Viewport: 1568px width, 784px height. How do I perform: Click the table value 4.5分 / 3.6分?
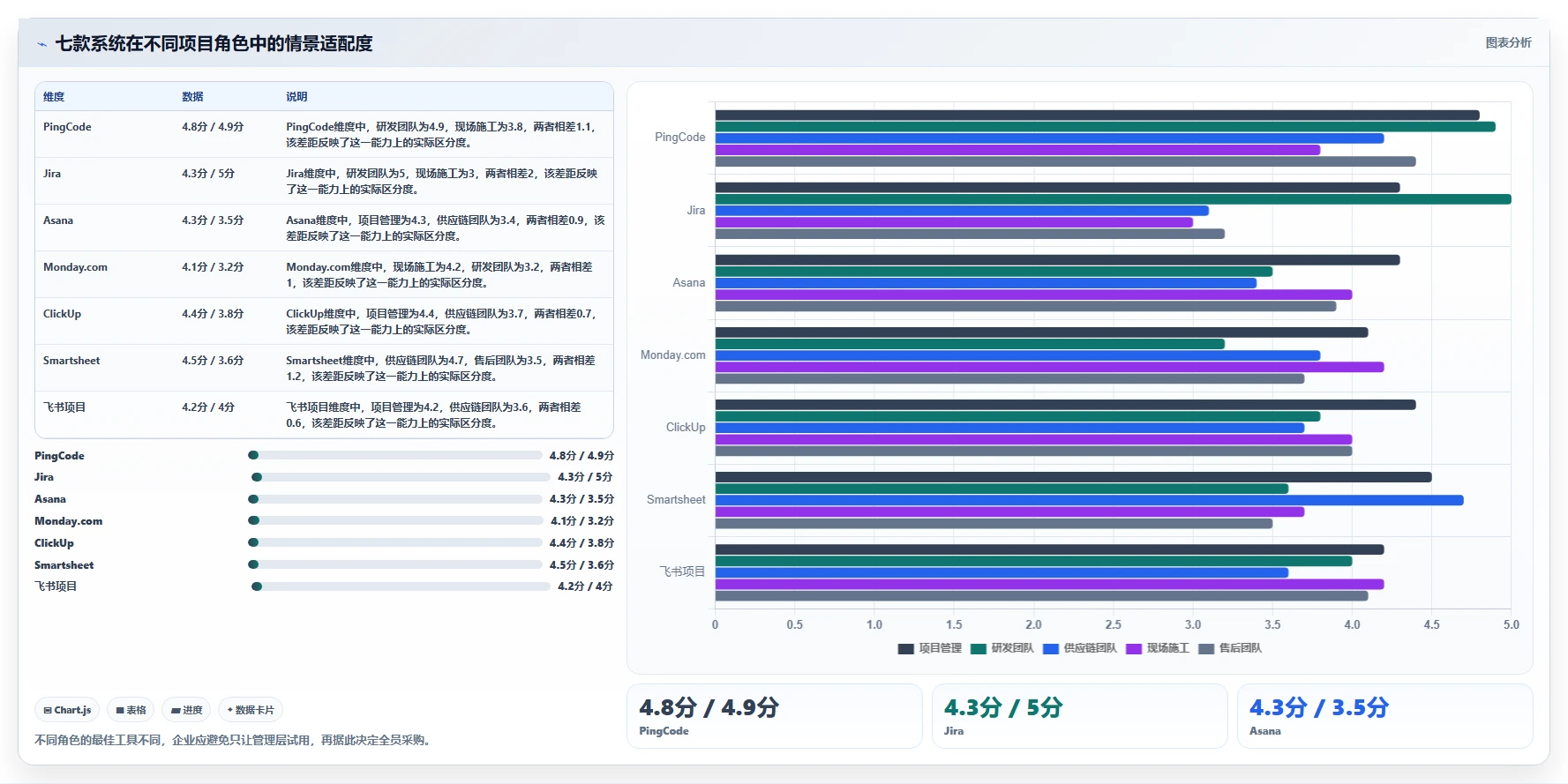213,361
